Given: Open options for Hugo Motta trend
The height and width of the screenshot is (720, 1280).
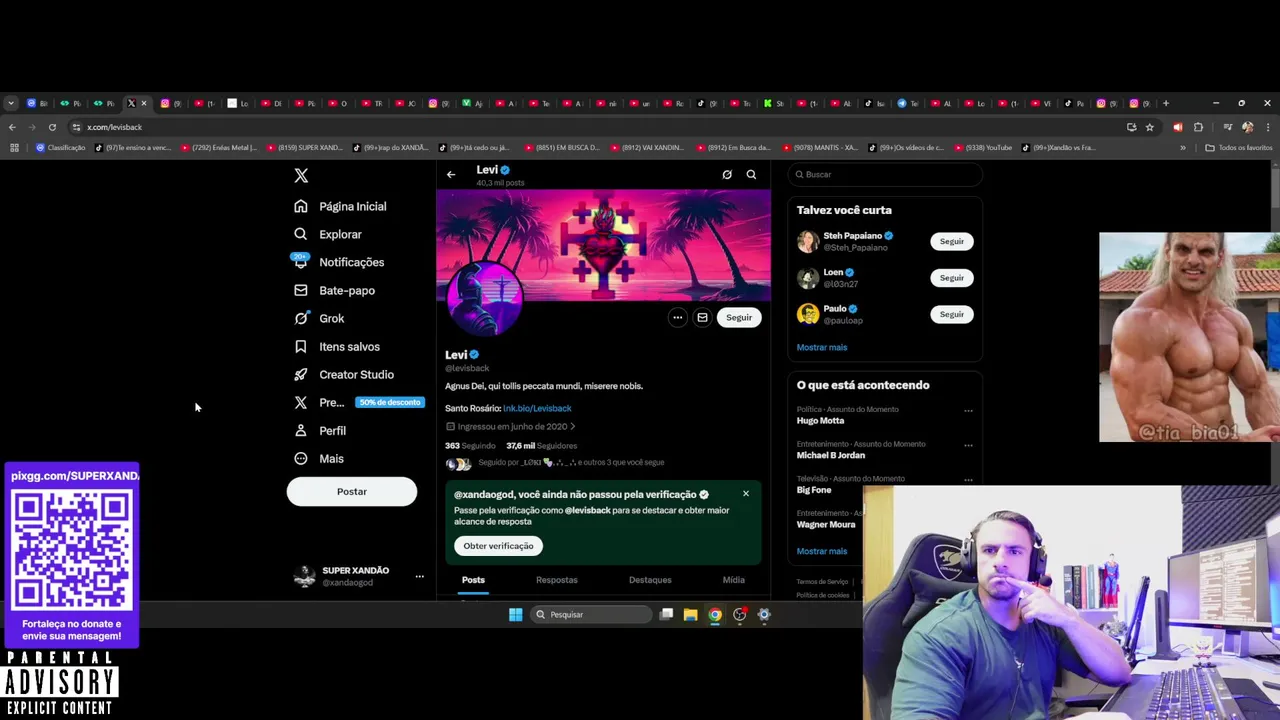Looking at the screenshot, I should pyautogui.click(x=968, y=410).
